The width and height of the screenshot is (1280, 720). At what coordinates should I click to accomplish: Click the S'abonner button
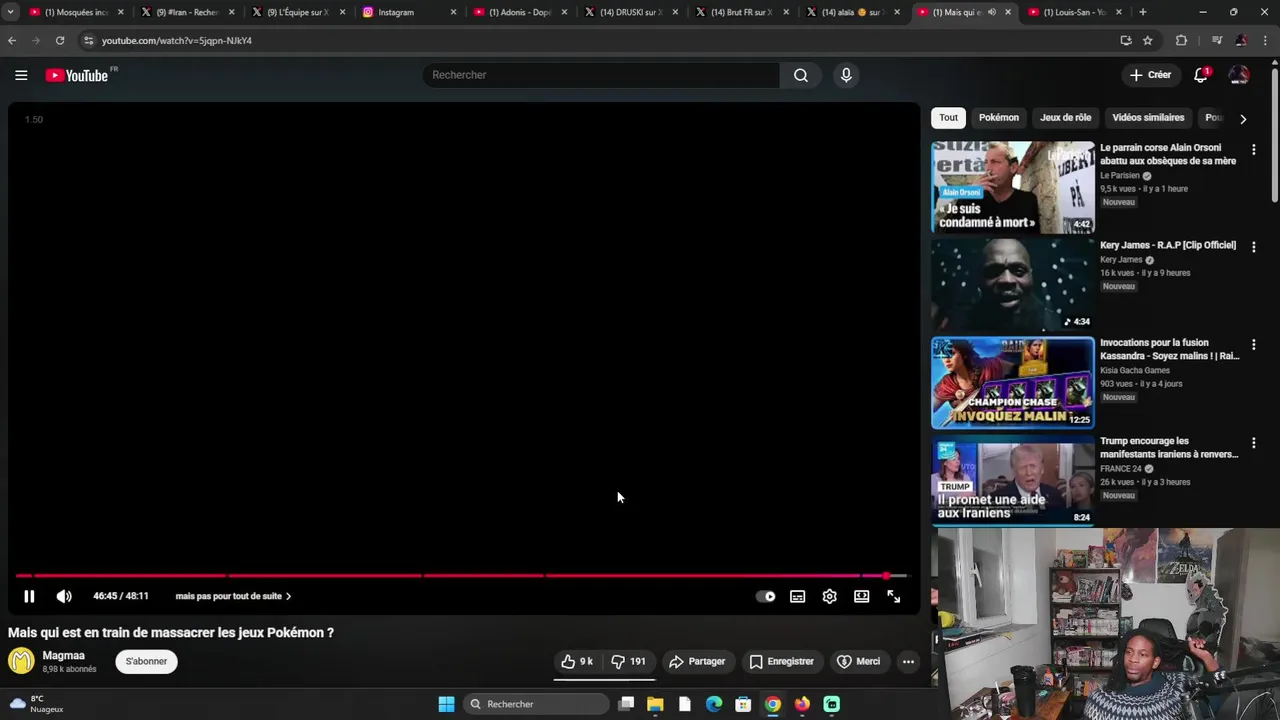(x=146, y=661)
